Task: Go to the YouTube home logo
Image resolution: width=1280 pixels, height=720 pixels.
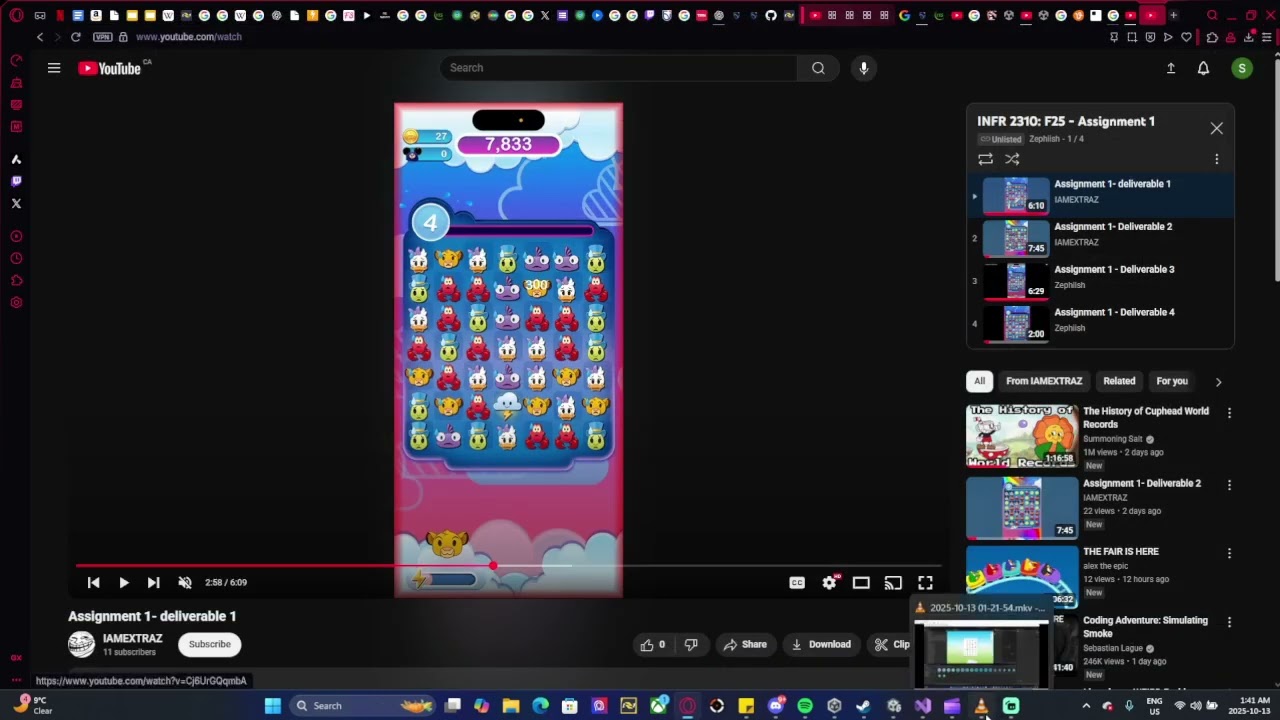Action: tap(110, 68)
